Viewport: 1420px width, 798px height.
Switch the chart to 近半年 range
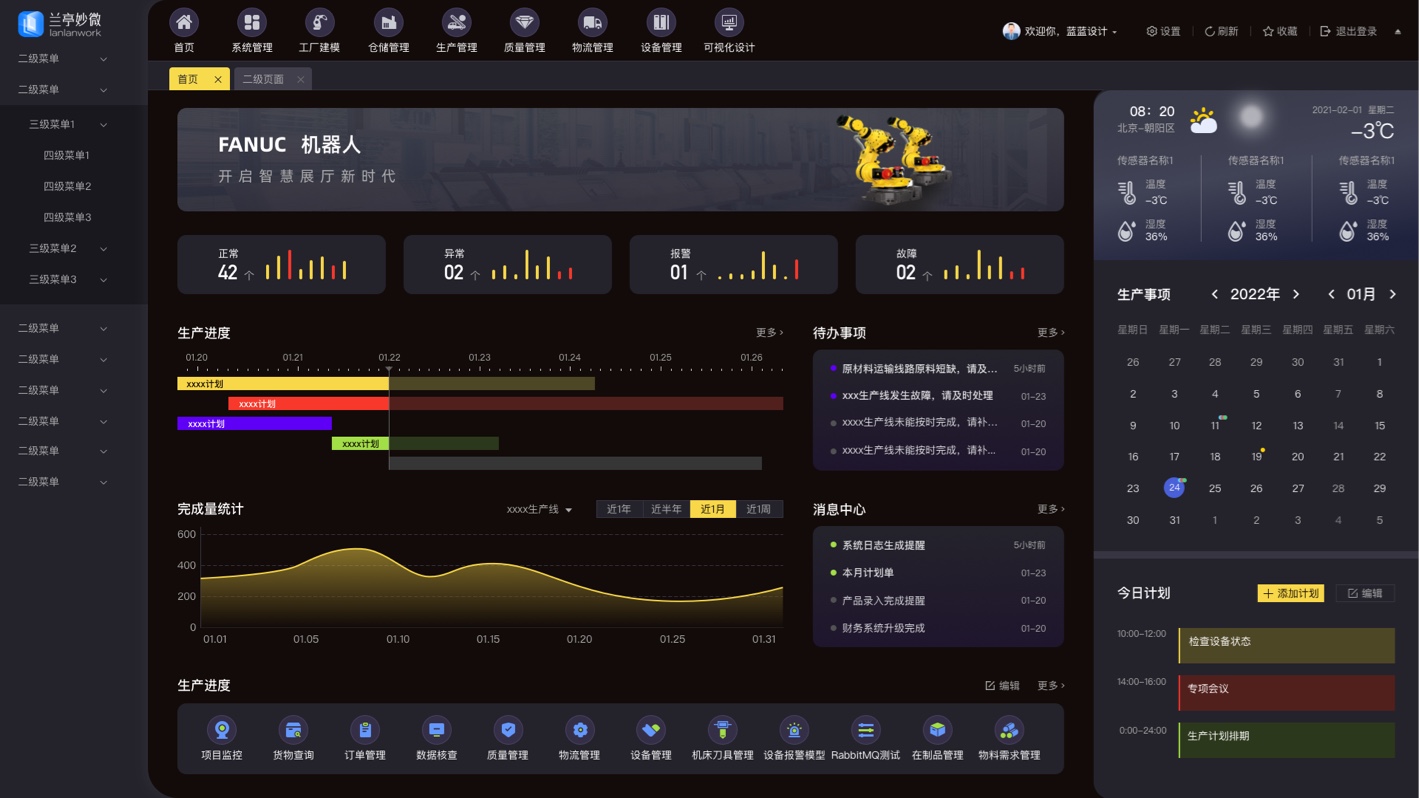coord(666,509)
